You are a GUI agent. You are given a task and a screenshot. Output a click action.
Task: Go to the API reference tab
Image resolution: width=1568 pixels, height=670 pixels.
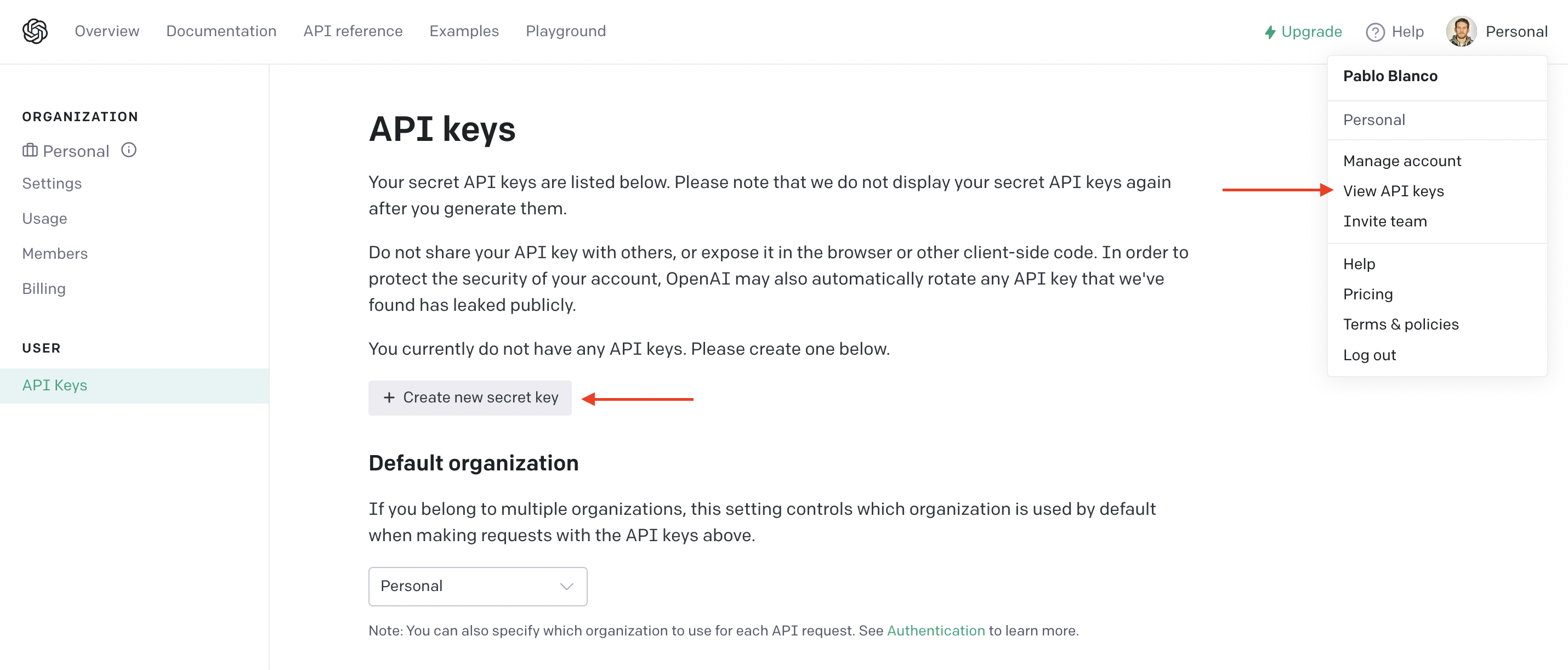tap(353, 31)
